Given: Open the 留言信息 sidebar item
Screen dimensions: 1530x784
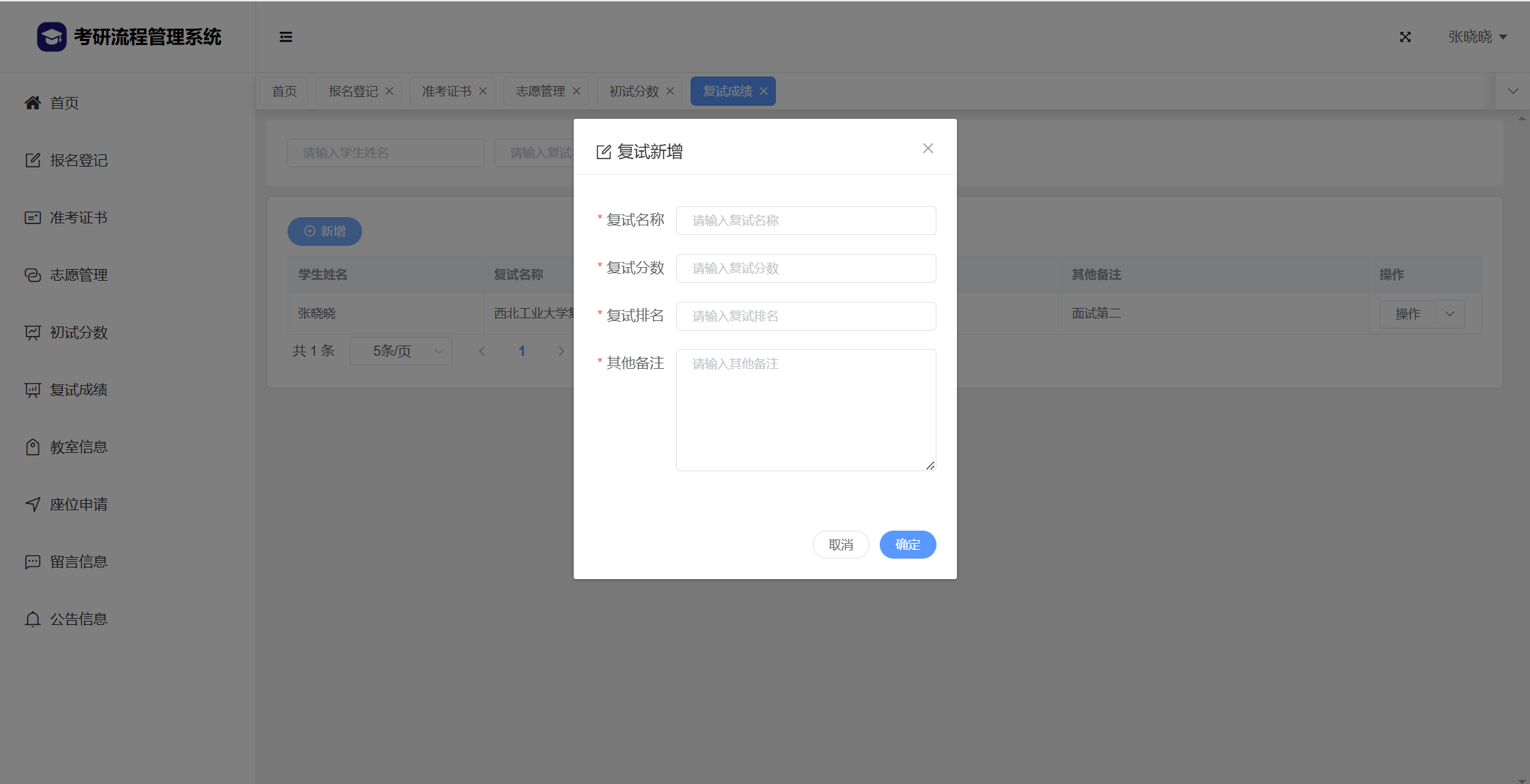Looking at the screenshot, I should 78,562.
